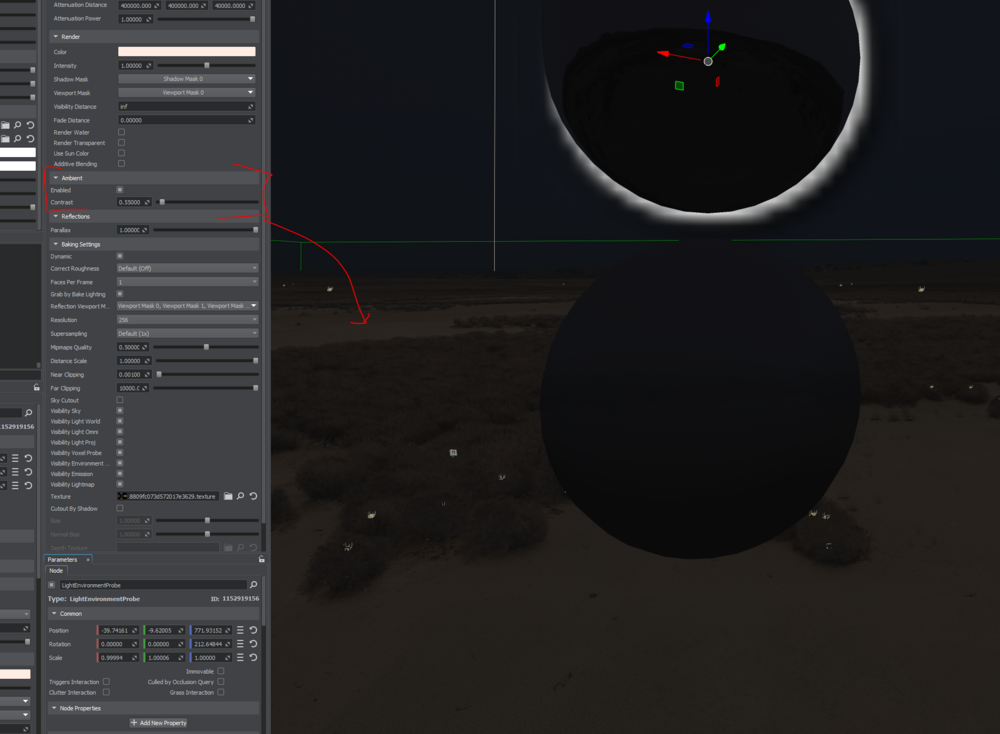The image size is (1000, 734).
Task: Click the search magnifier beside the Texture field
Action: pyautogui.click(x=240, y=496)
